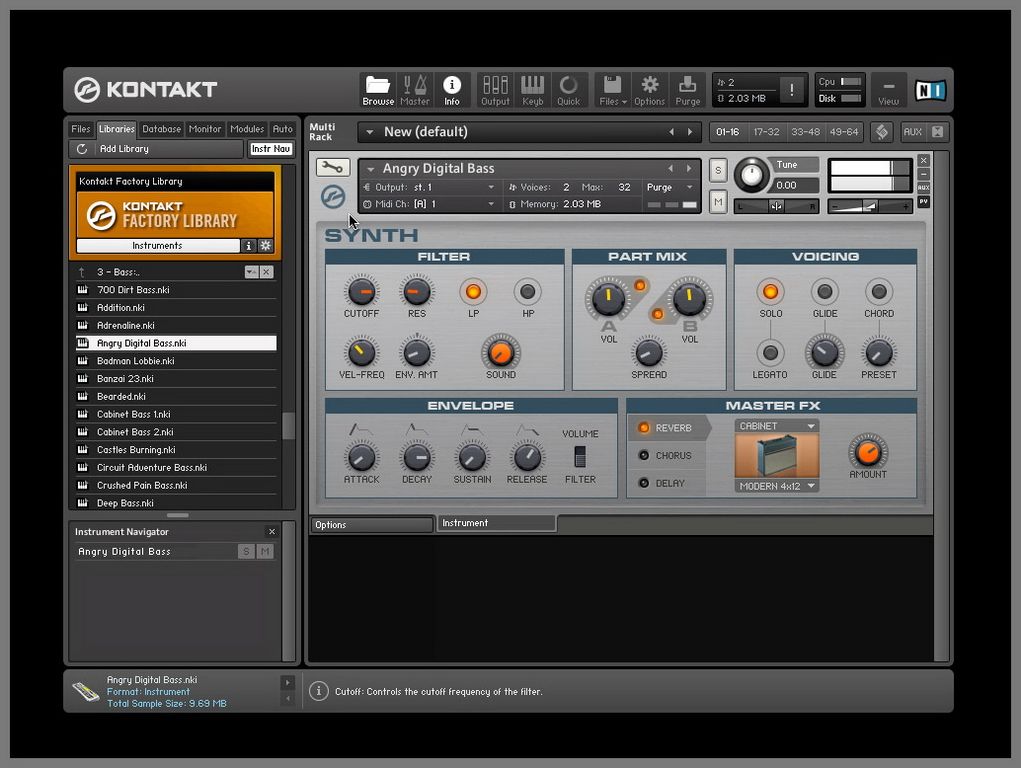Switch to Monitor tab
The width and height of the screenshot is (1021, 768).
204,129
